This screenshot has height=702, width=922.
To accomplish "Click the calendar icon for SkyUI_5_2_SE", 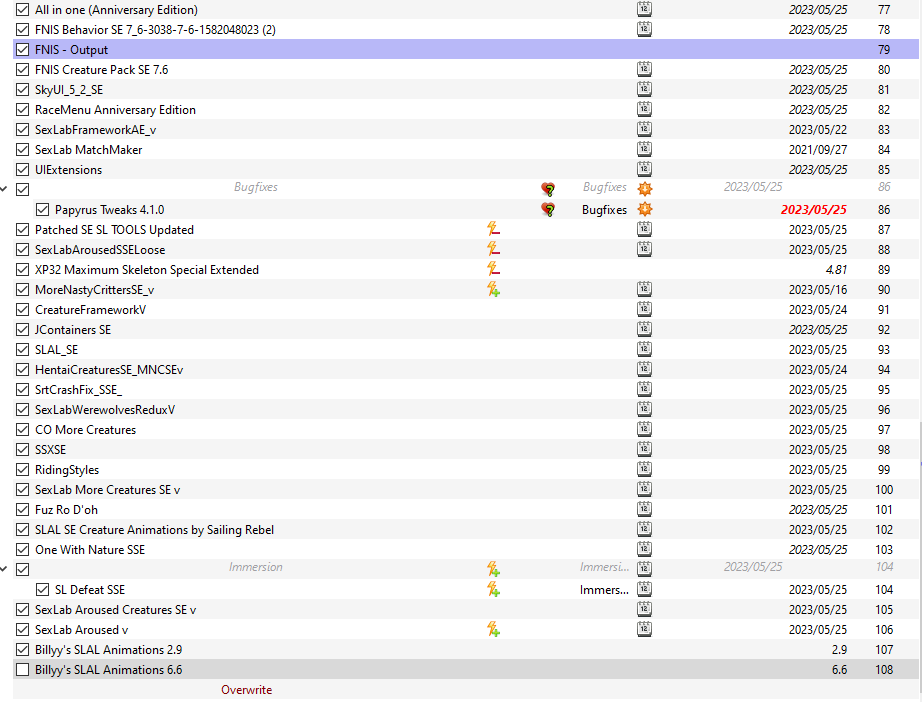I will point(644,89).
